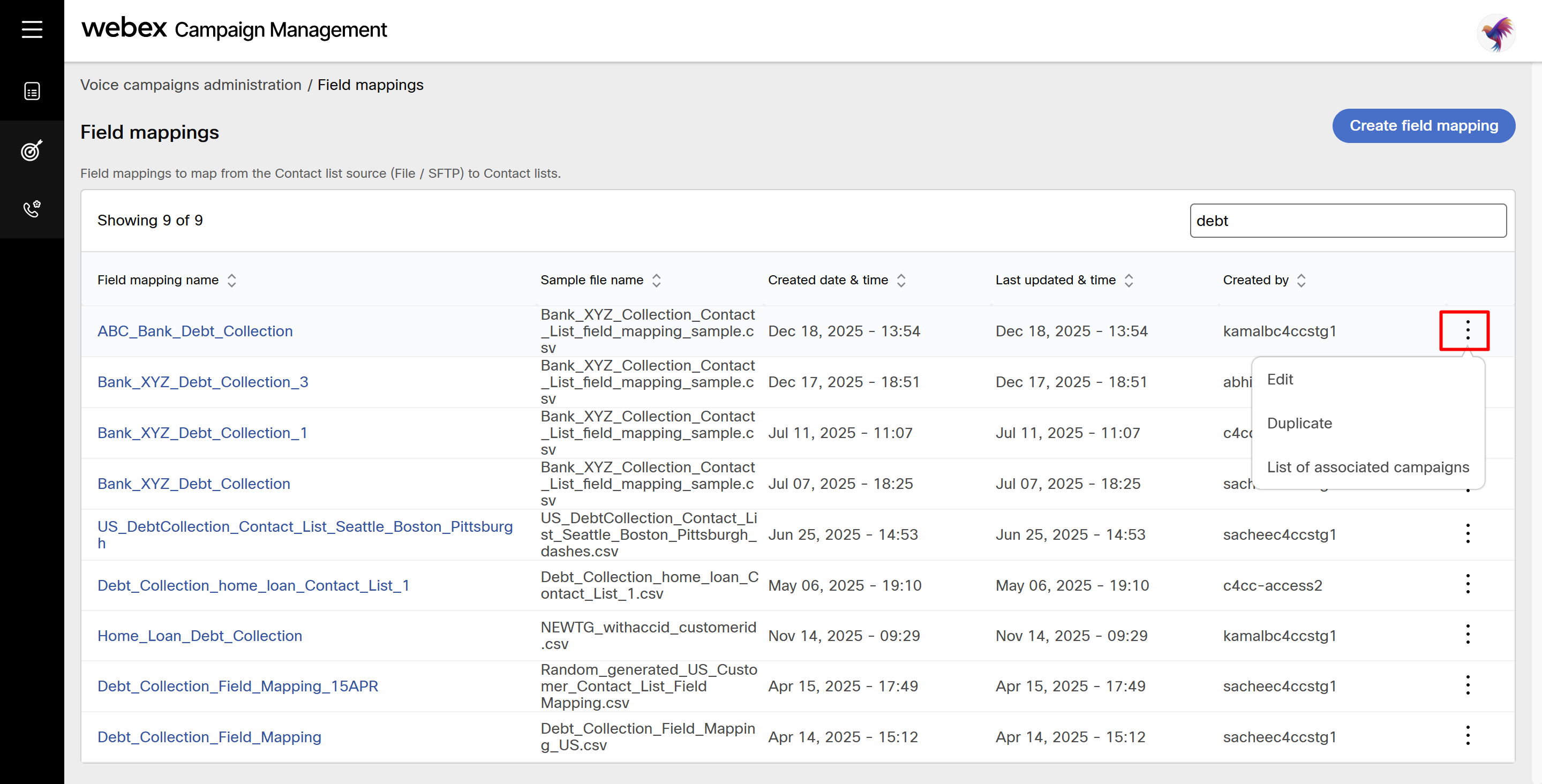This screenshot has width=1542, height=784.
Task: Open the user profile avatar
Action: pos(1496,34)
